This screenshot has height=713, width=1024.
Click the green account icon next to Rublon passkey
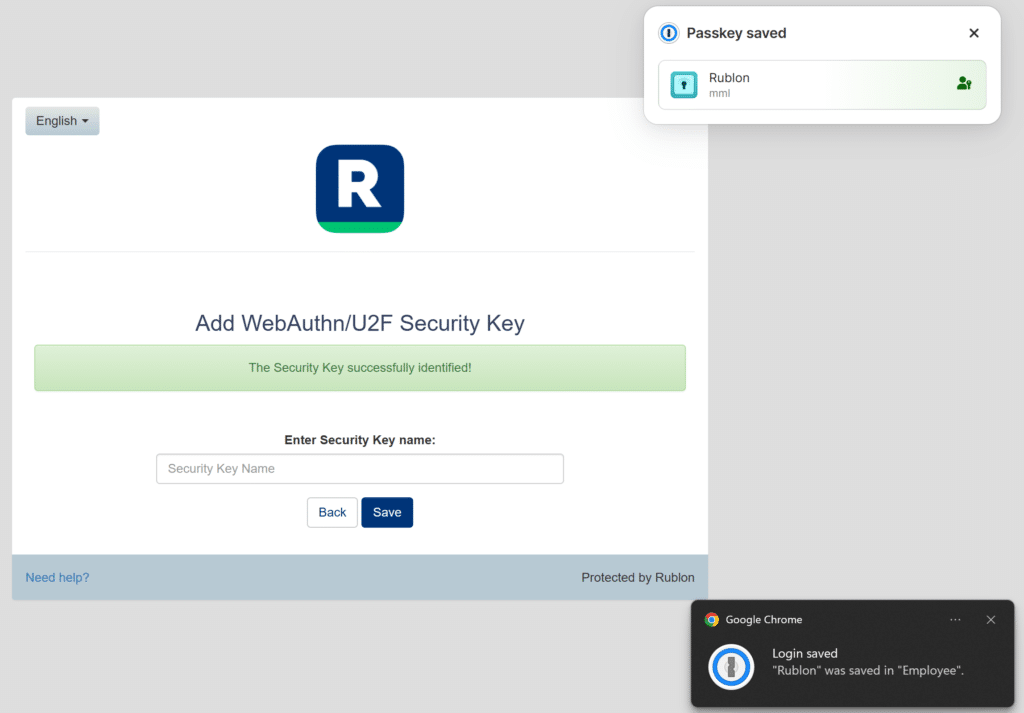(963, 84)
